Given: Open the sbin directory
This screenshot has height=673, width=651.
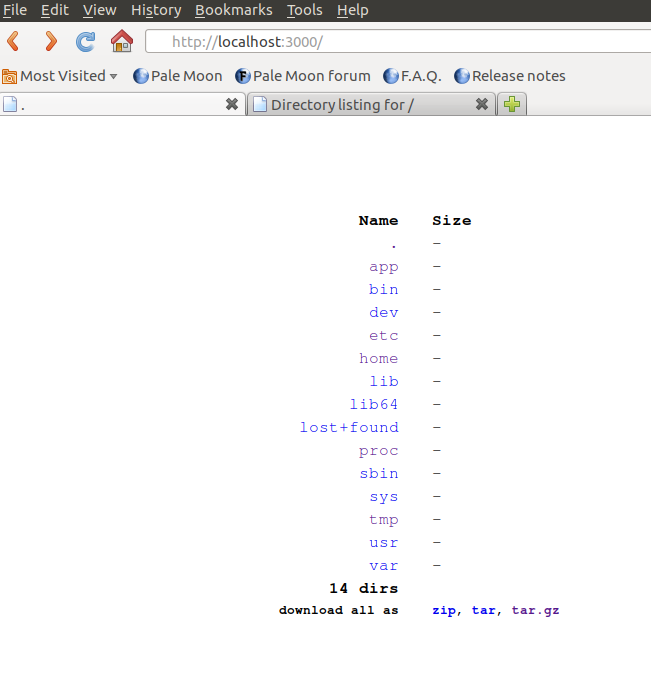Looking at the screenshot, I should [379, 473].
